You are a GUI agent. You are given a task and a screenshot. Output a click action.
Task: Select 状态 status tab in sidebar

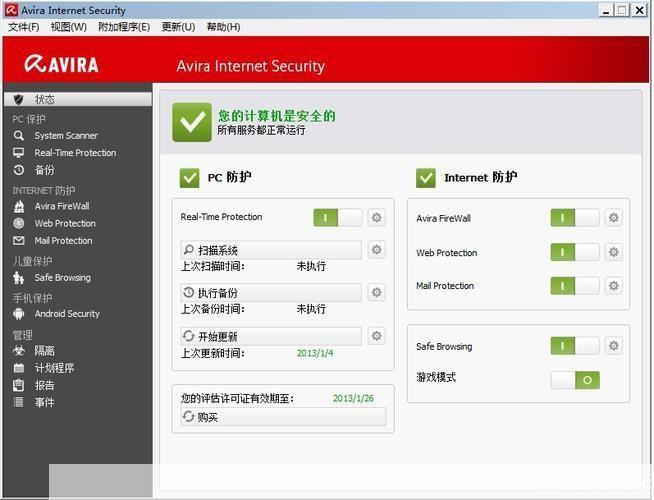coord(78,99)
